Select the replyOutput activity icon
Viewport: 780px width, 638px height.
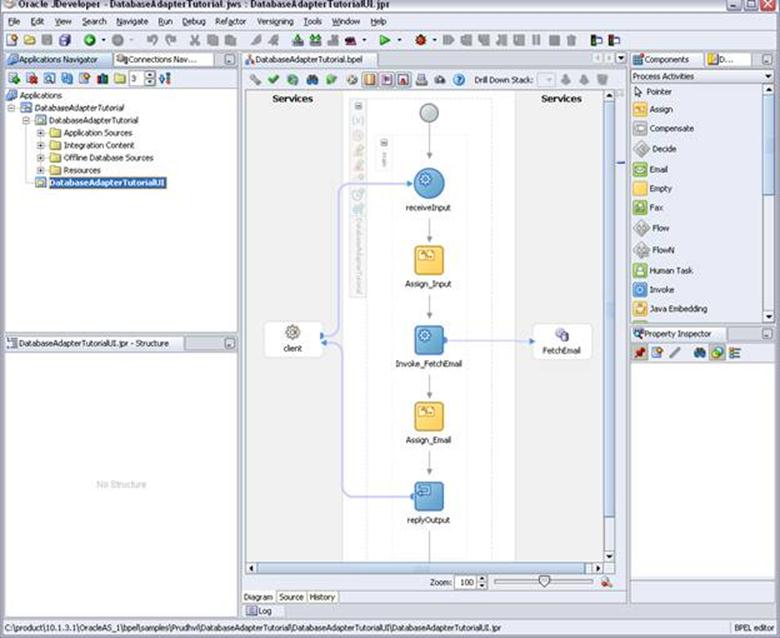tap(429, 496)
